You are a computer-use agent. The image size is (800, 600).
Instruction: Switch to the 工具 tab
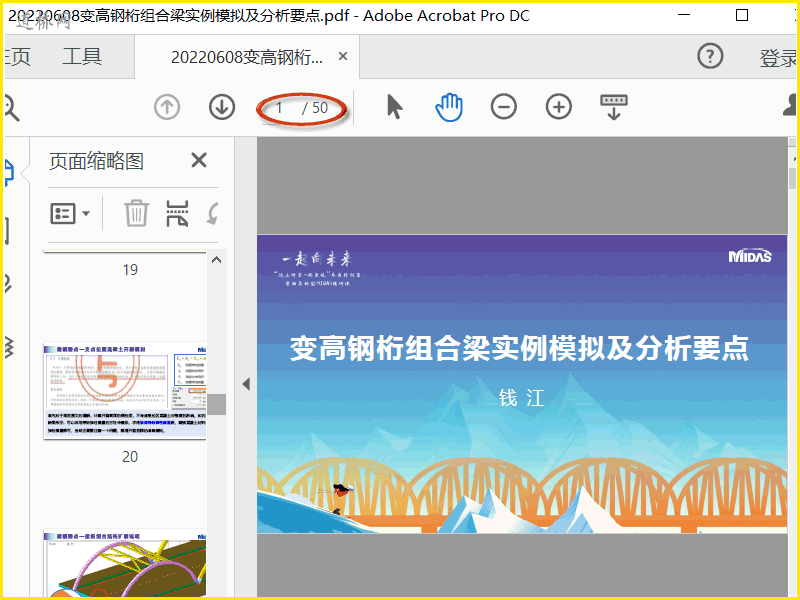pyautogui.click(x=82, y=57)
